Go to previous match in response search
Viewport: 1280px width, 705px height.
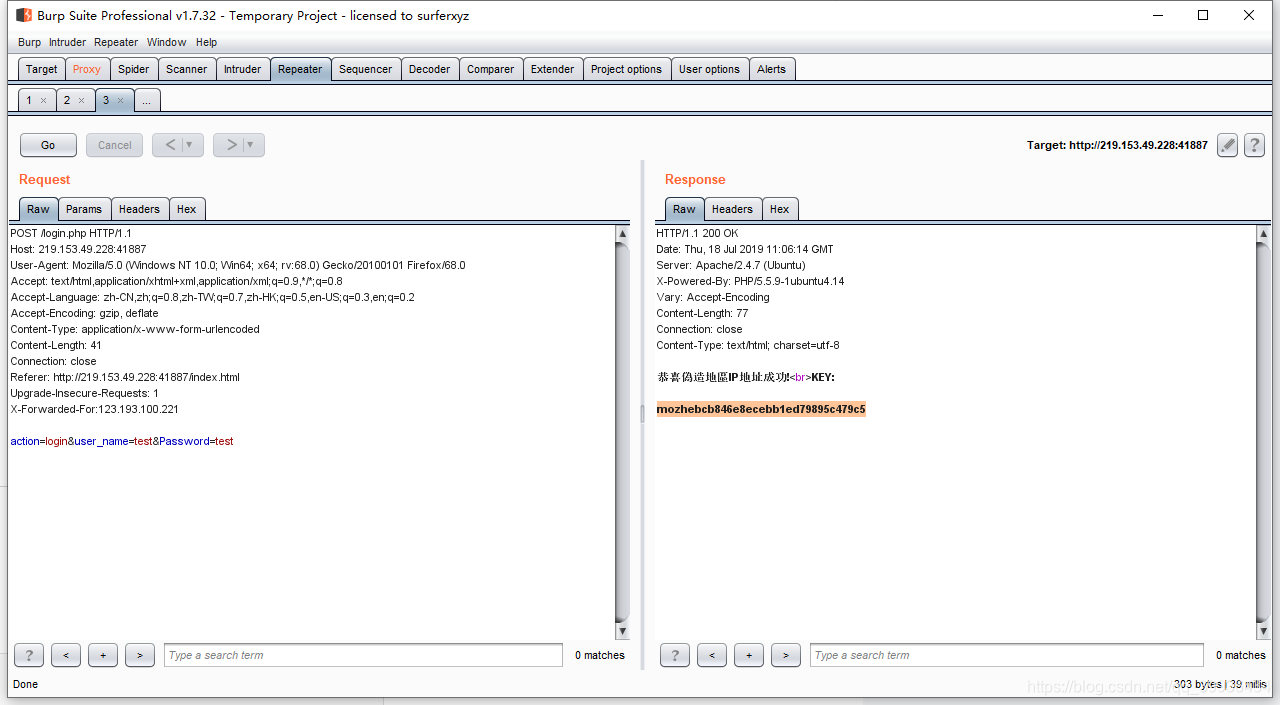(x=712, y=655)
